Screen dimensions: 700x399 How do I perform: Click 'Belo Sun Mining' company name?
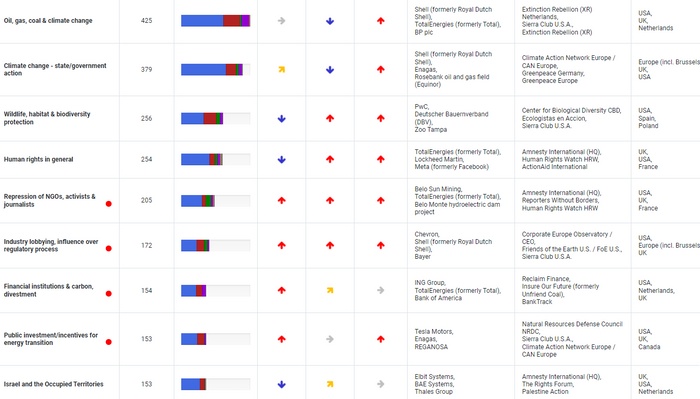tap(438, 189)
